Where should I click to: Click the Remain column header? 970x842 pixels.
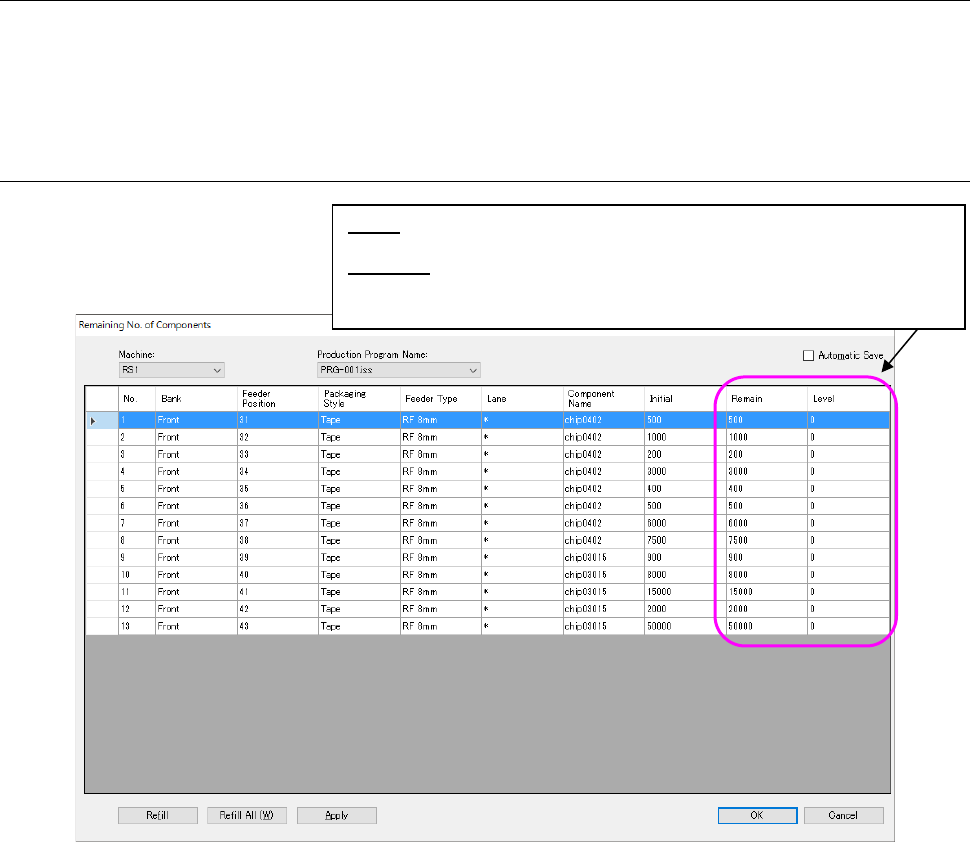[765, 399]
